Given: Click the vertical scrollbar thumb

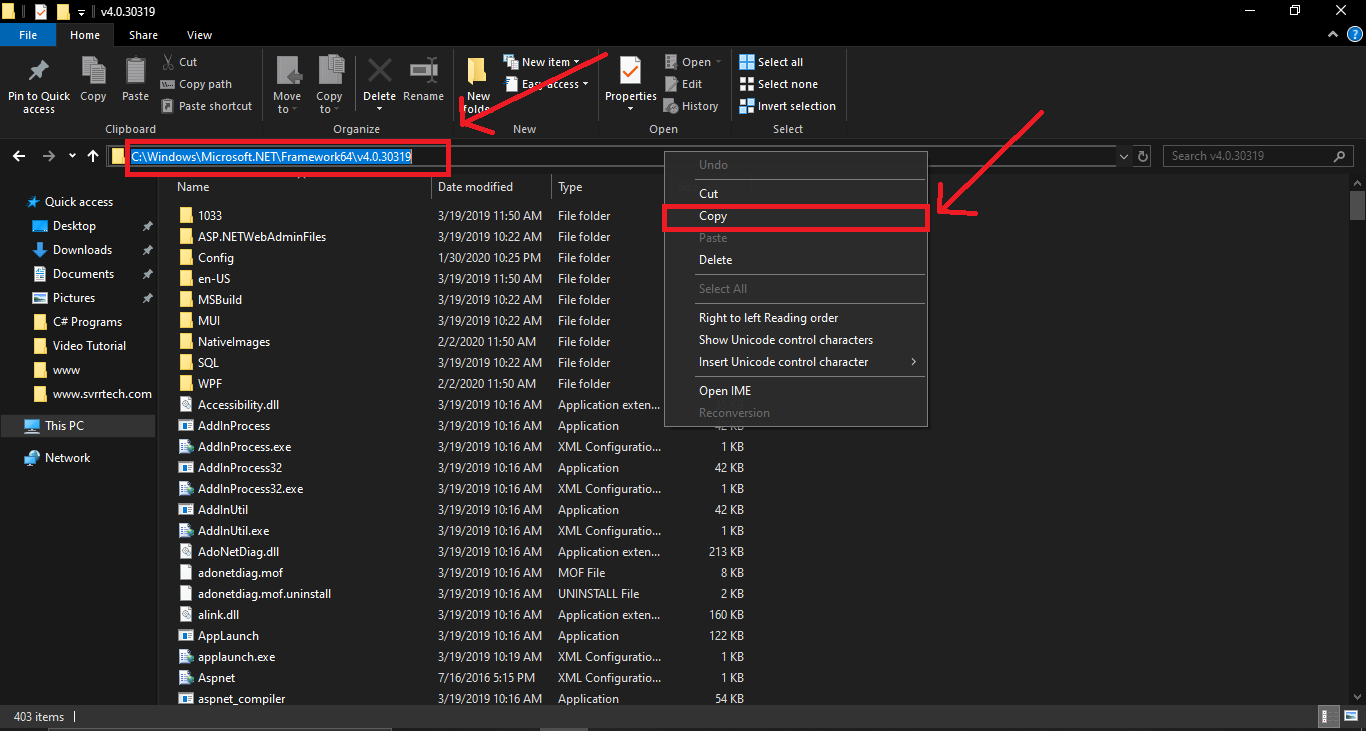Looking at the screenshot, I should click(x=1357, y=205).
